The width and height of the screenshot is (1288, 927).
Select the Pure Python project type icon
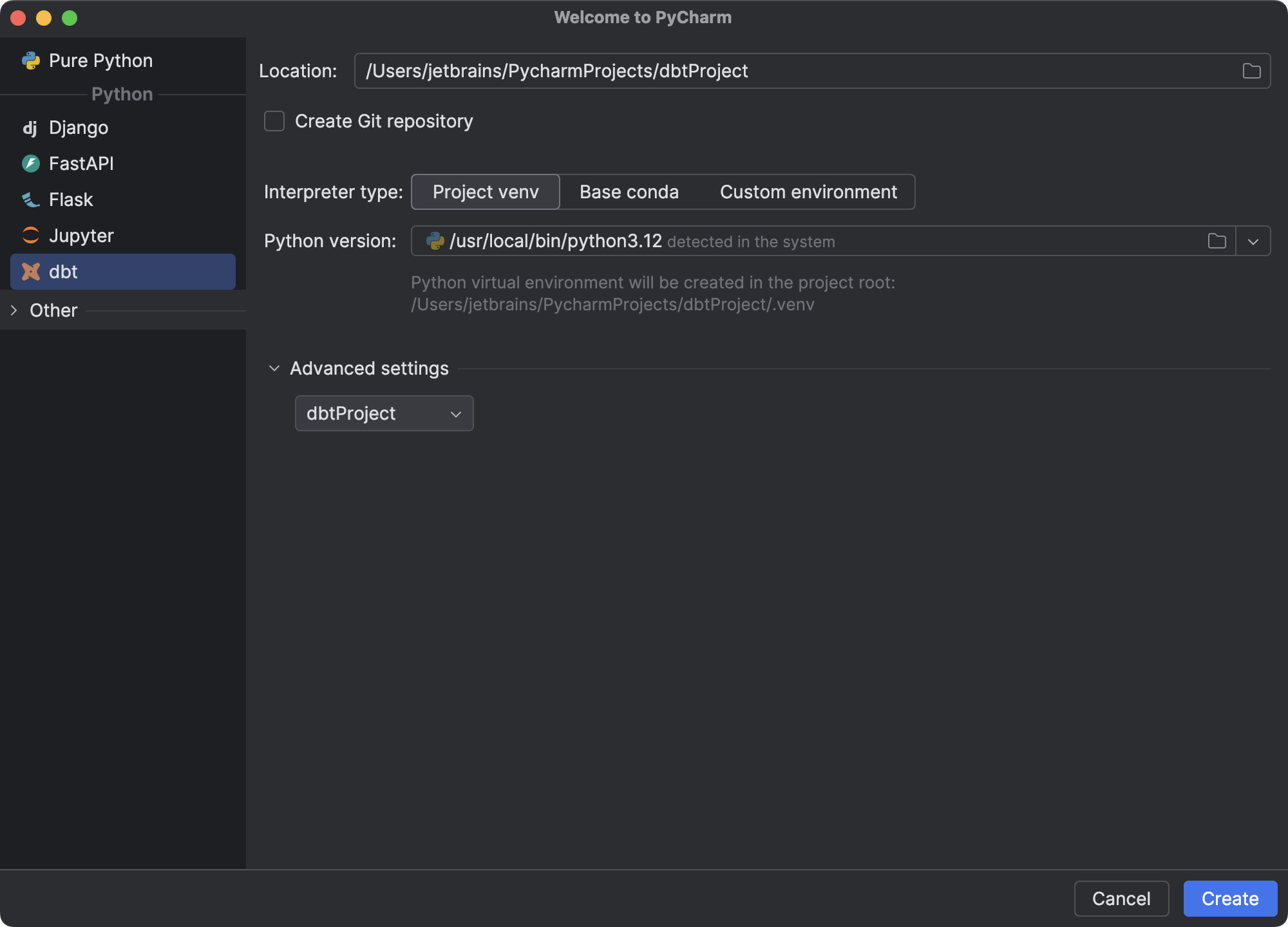coord(31,60)
